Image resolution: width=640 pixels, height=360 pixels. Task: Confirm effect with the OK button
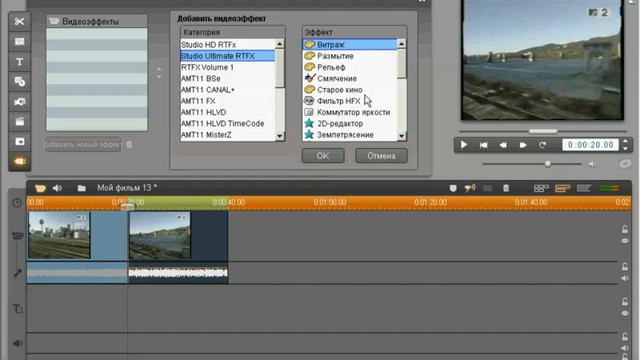[323, 156]
